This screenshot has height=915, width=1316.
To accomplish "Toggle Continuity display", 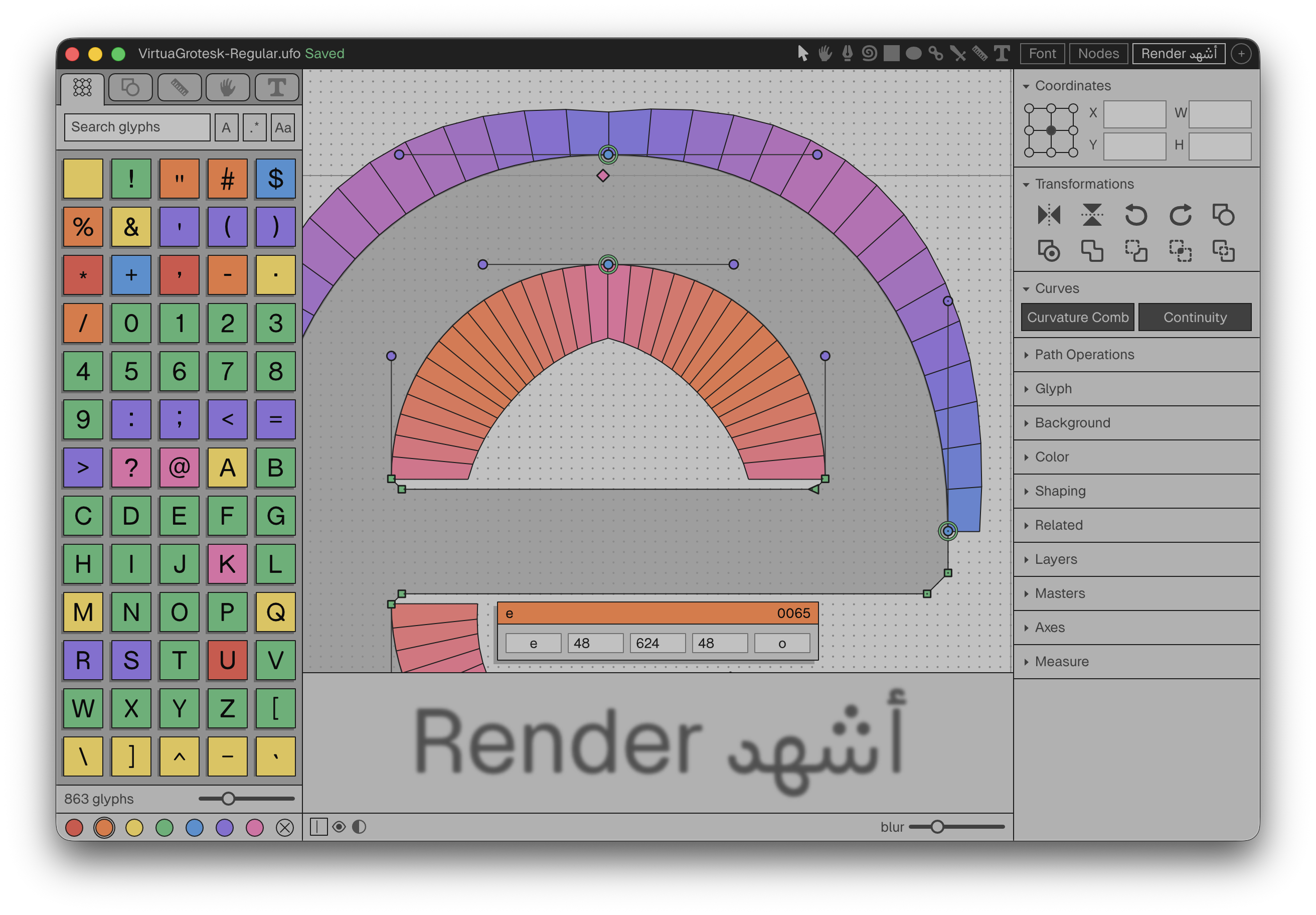I will [x=1195, y=317].
